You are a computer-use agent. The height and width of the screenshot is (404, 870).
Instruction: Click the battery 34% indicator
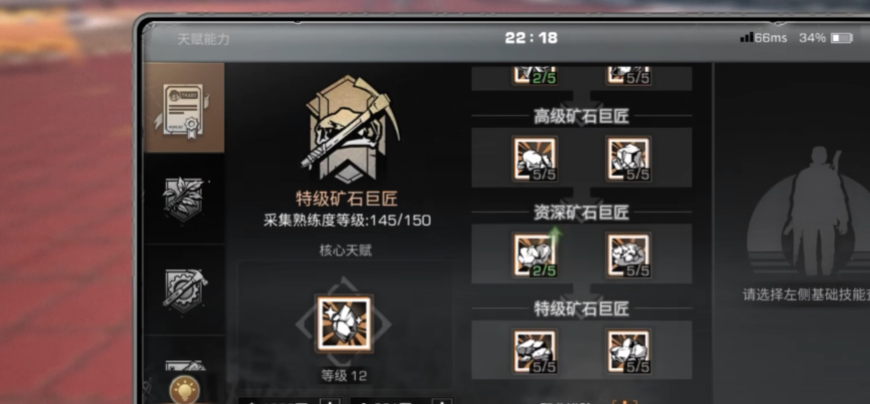(825, 38)
